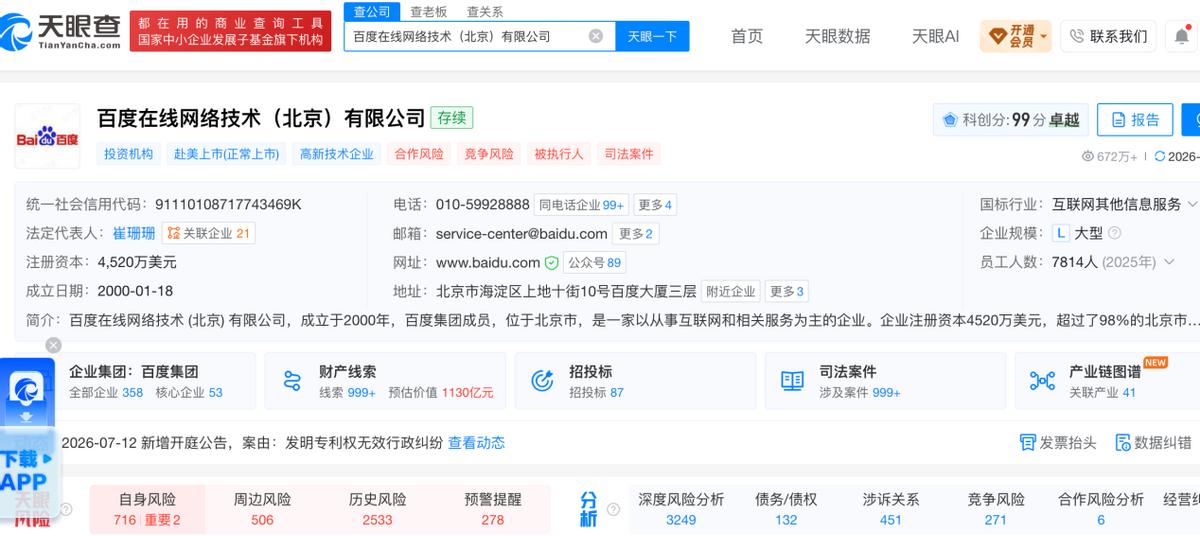
Task: Select the 周边风险 506 tab
Action: [x=262, y=509]
